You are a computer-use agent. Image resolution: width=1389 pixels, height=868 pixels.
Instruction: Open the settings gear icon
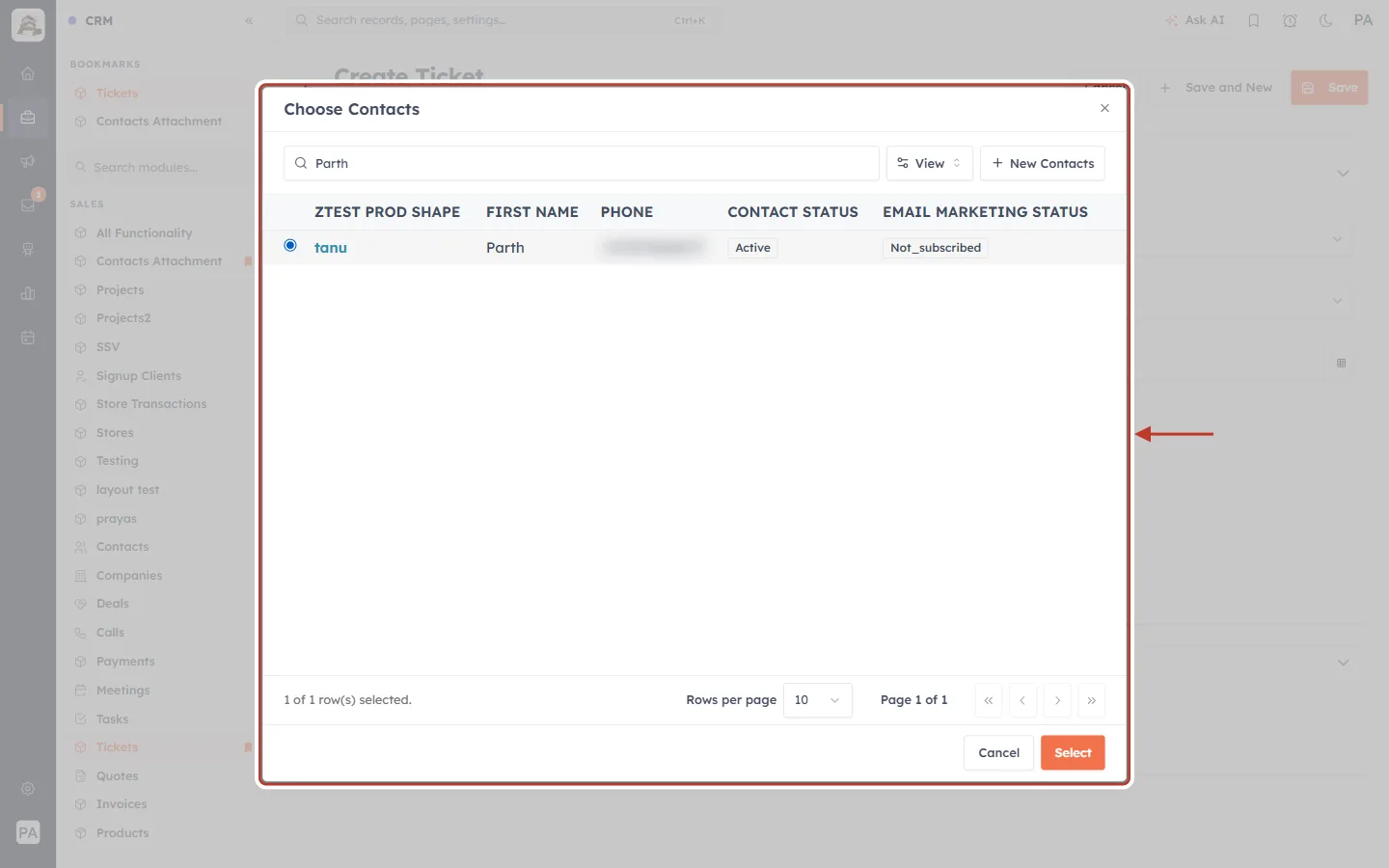pos(28,788)
